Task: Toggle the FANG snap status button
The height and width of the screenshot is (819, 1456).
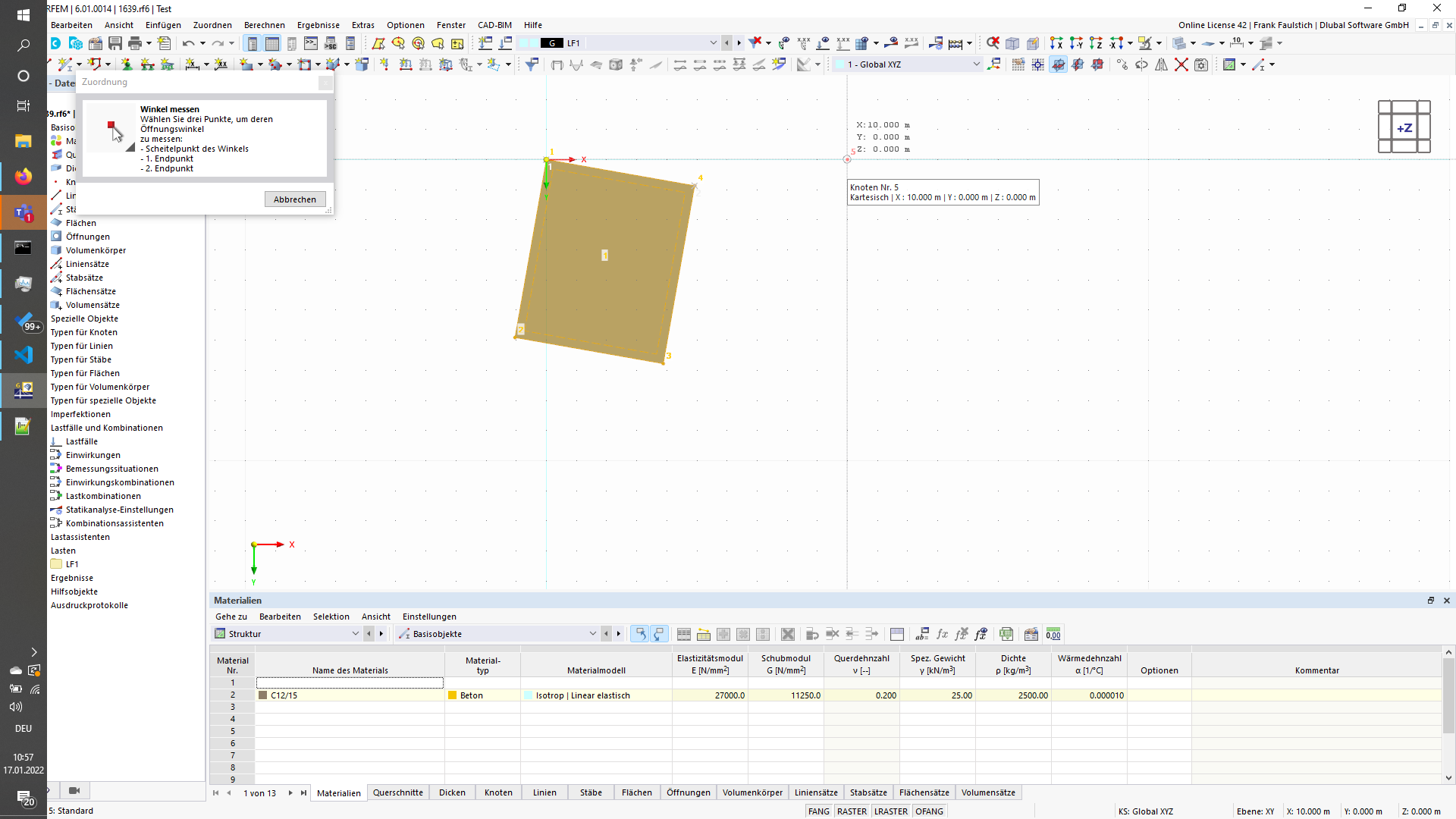Action: [x=818, y=811]
